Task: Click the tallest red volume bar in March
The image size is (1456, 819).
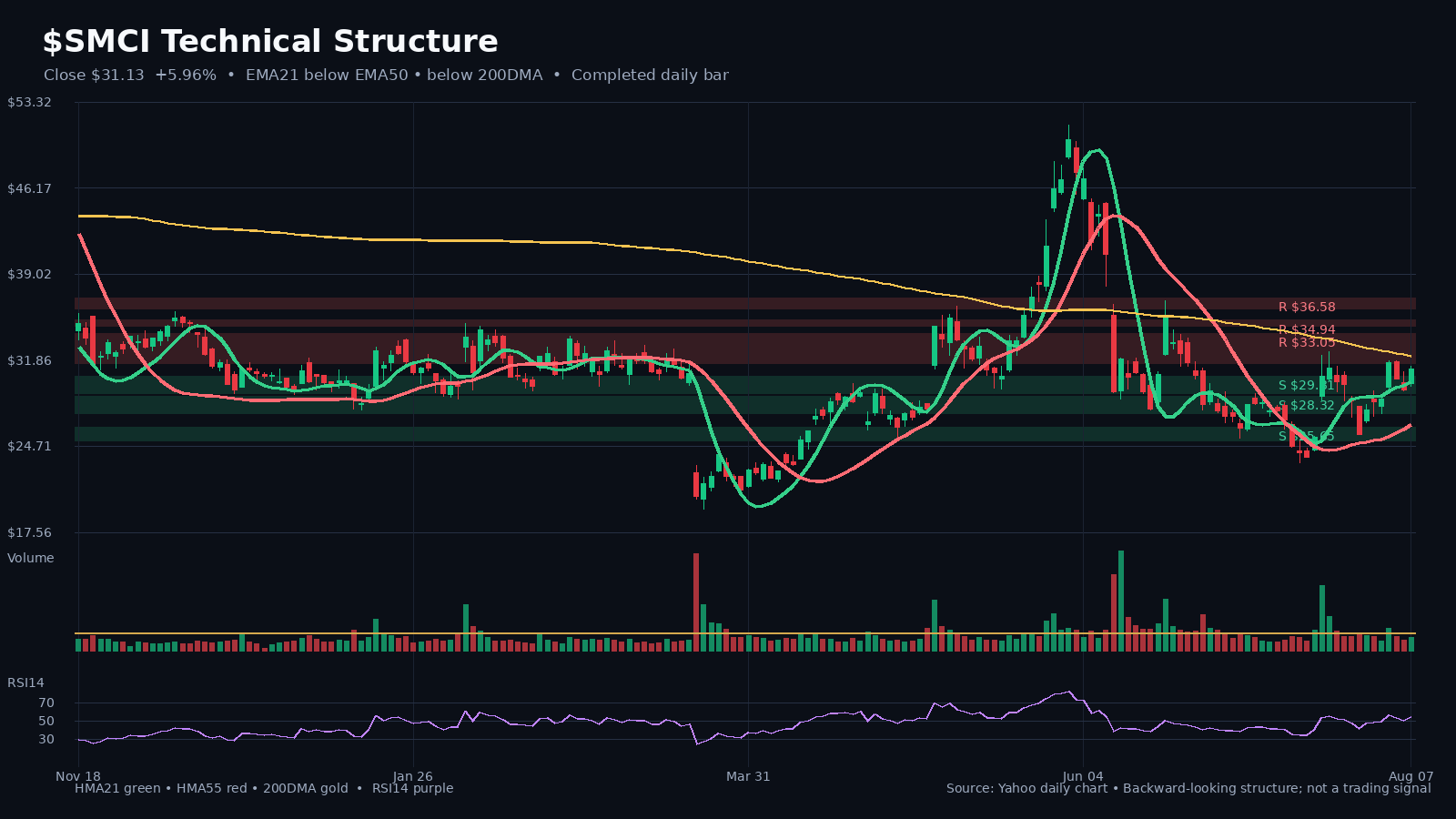Action: coord(696,602)
